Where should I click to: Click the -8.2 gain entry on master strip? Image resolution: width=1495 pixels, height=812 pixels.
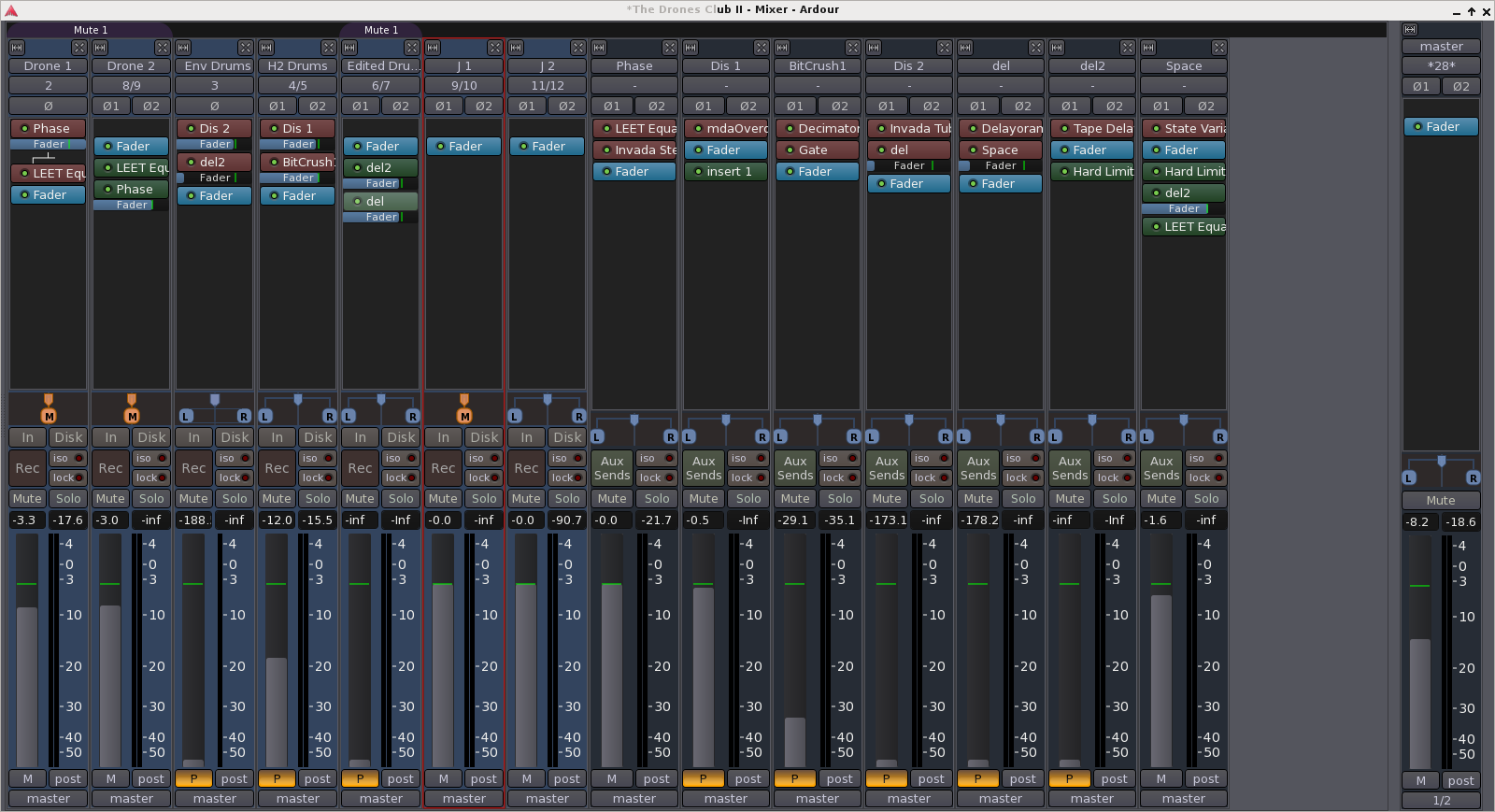[1420, 522]
